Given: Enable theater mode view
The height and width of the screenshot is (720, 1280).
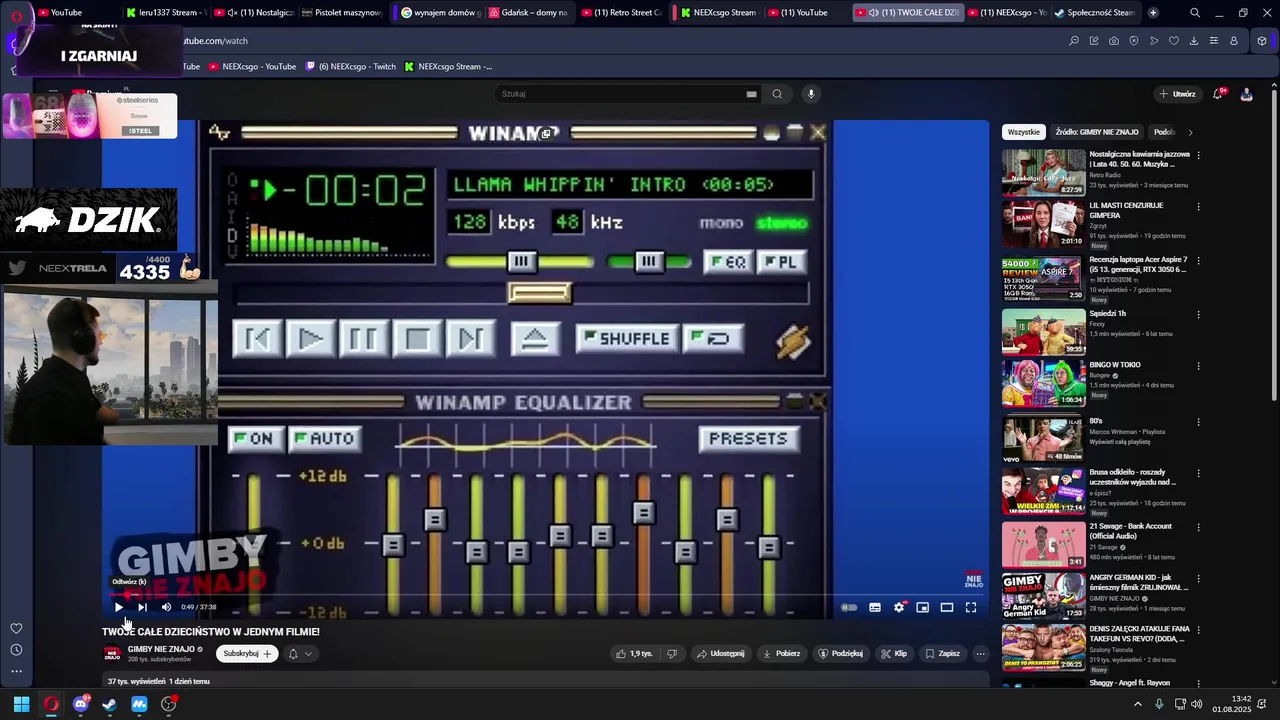Looking at the screenshot, I should 946,607.
